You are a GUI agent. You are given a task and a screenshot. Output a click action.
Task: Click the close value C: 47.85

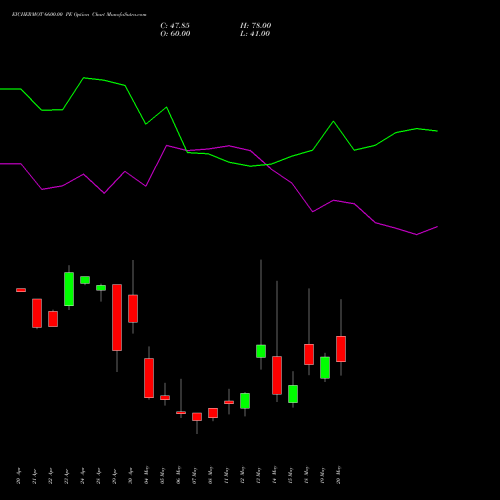pyautogui.click(x=175, y=26)
